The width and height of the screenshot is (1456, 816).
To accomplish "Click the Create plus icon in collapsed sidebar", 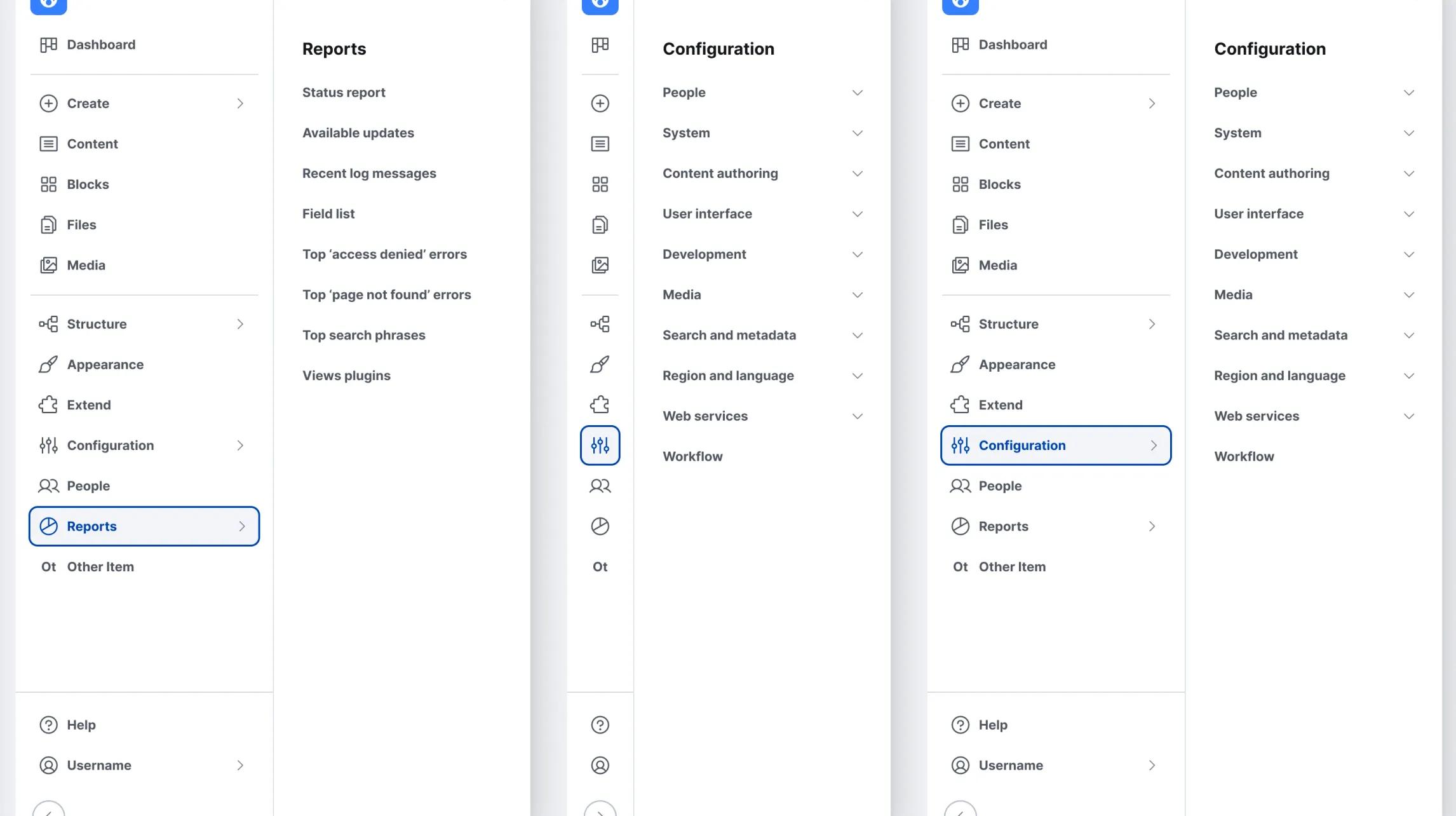I will (600, 103).
